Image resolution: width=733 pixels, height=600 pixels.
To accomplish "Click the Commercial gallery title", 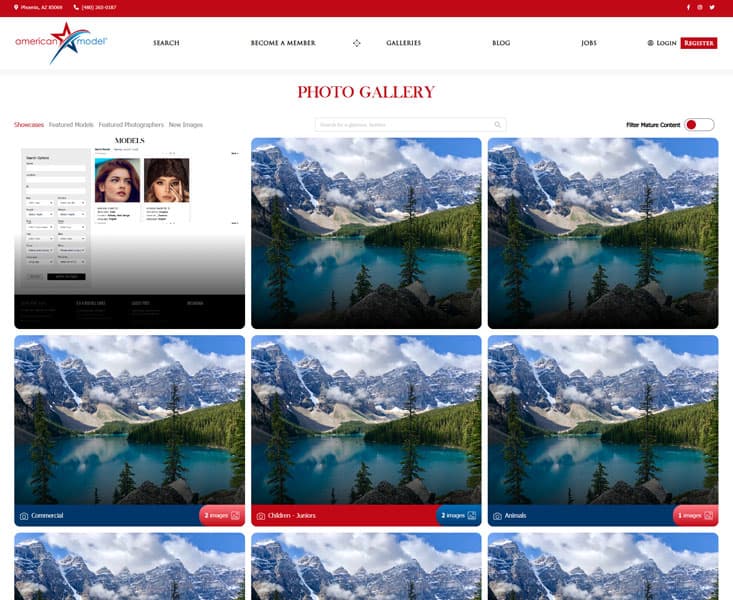I will [x=47, y=515].
